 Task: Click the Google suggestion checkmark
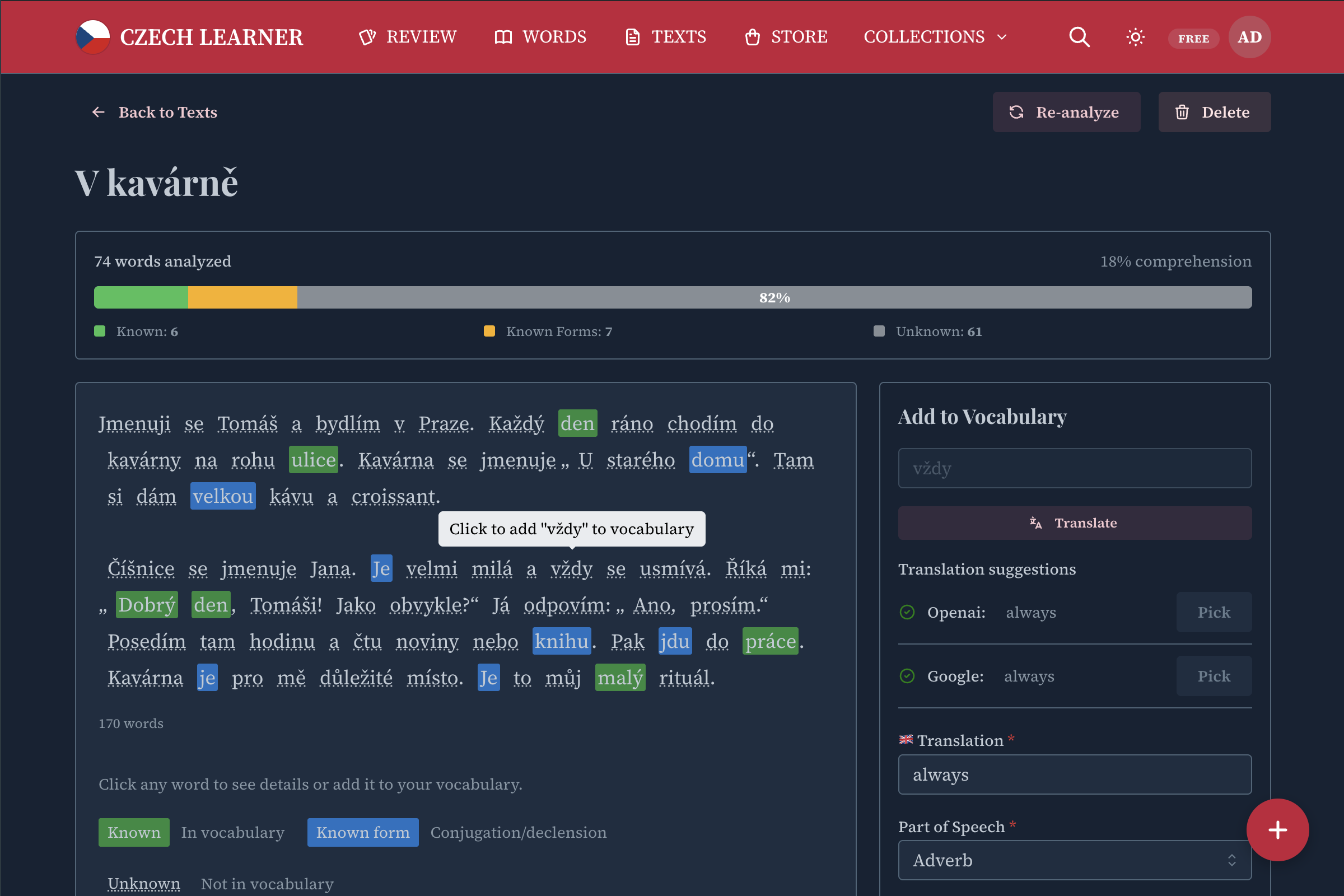pos(907,676)
